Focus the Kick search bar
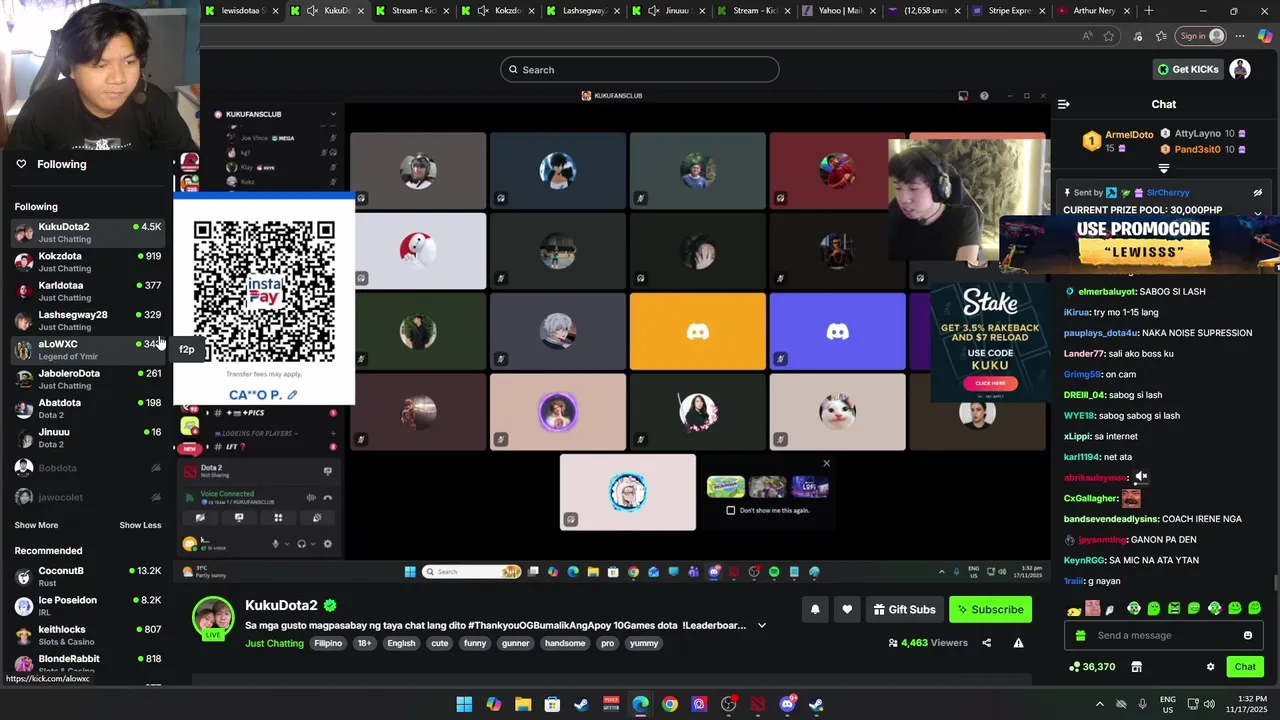1280x720 pixels. [x=640, y=69]
